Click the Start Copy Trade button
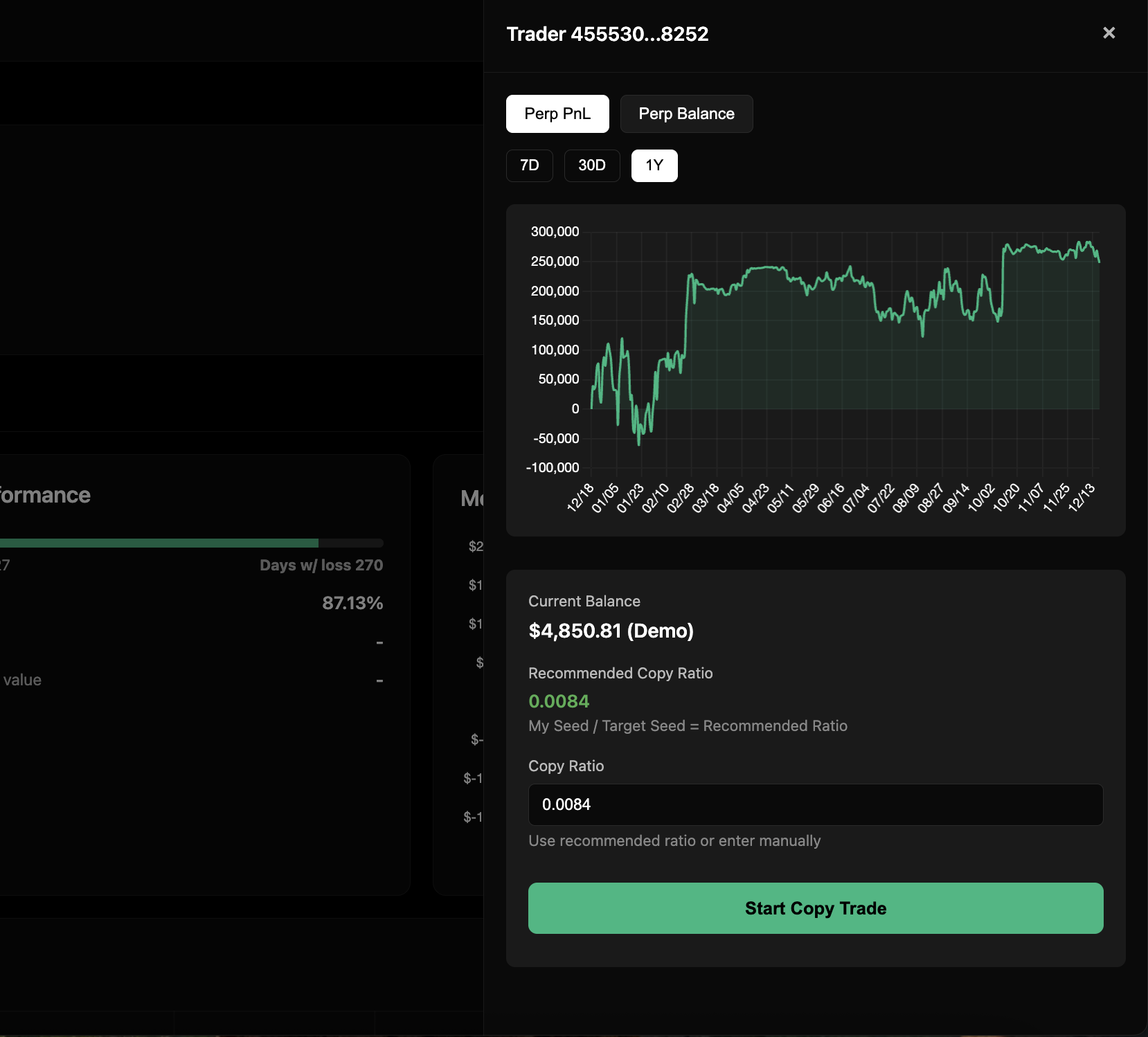This screenshot has width=1148, height=1037. [x=816, y=908]
